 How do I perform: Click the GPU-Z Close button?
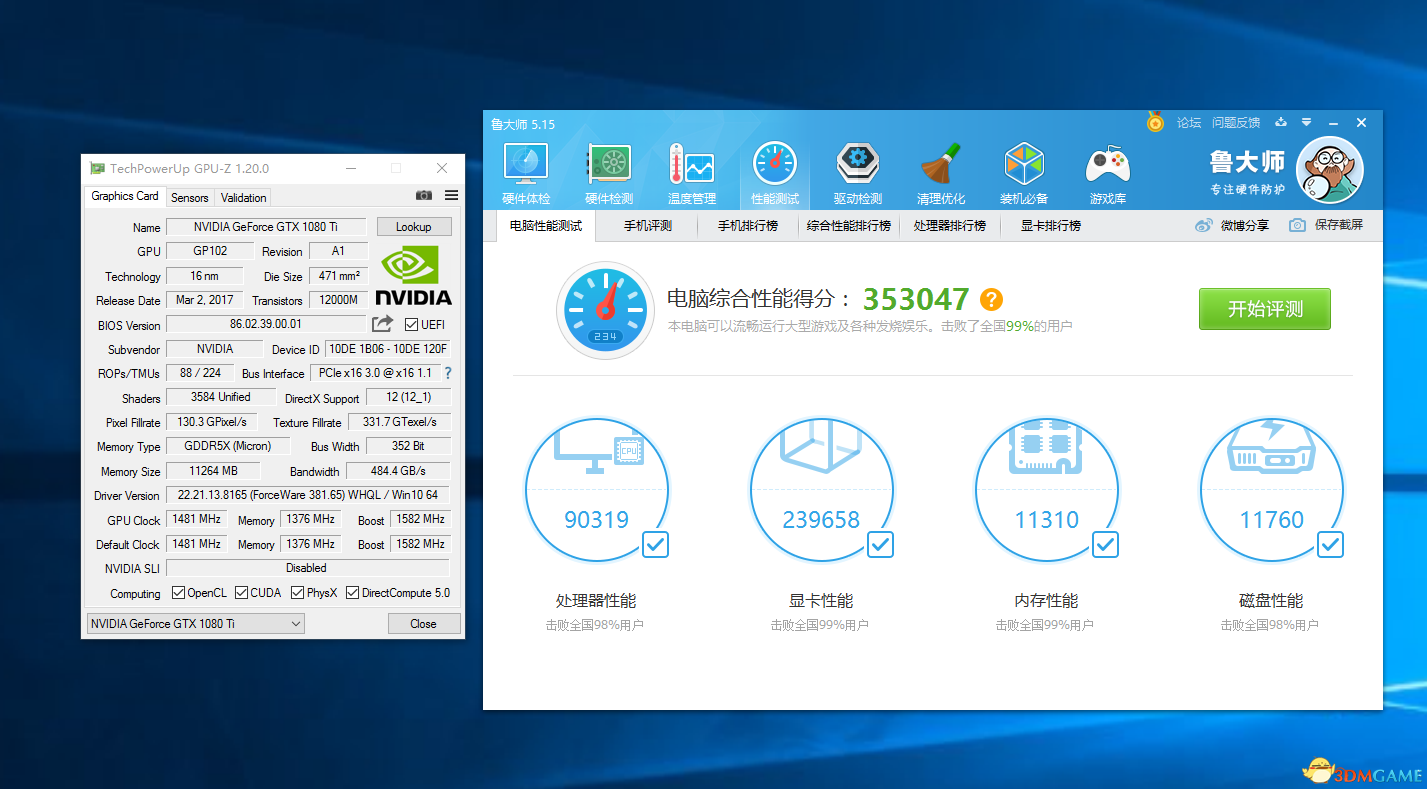424,624
